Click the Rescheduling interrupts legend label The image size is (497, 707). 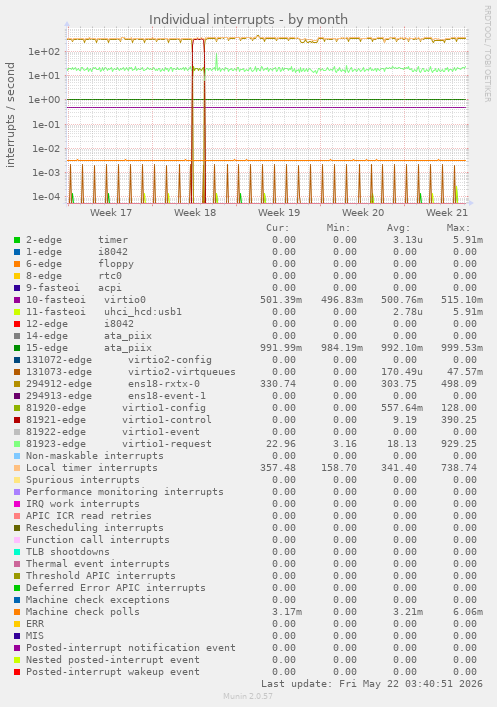[95, 528]
